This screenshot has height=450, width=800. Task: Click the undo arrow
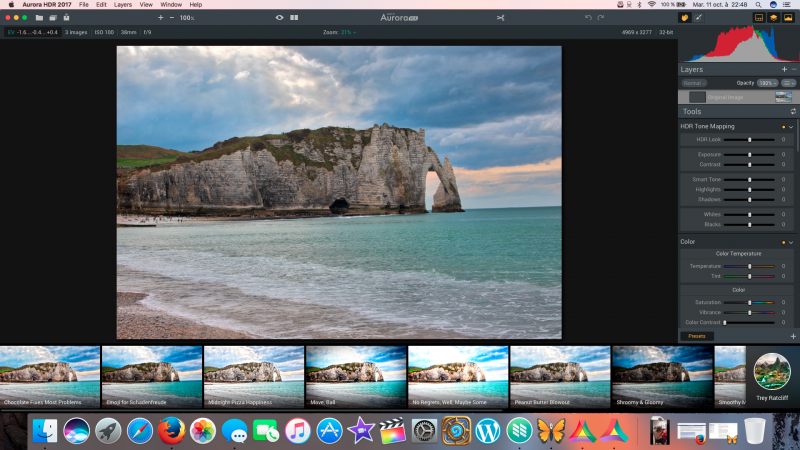[588, 17]
